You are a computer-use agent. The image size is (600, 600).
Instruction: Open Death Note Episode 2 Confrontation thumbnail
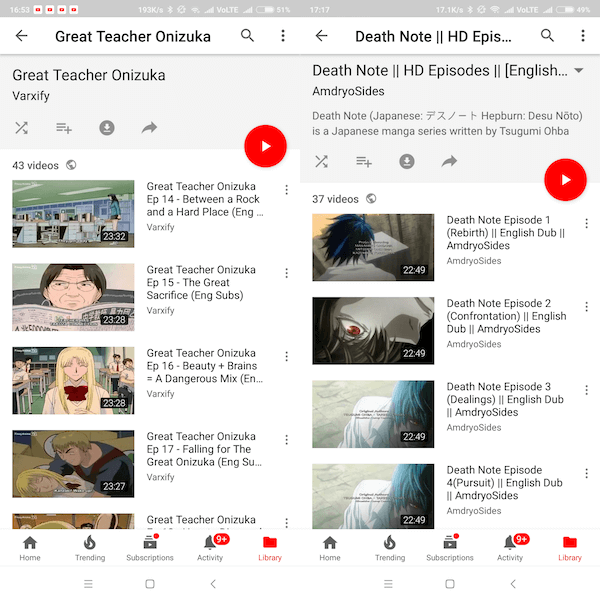[373, 331]
